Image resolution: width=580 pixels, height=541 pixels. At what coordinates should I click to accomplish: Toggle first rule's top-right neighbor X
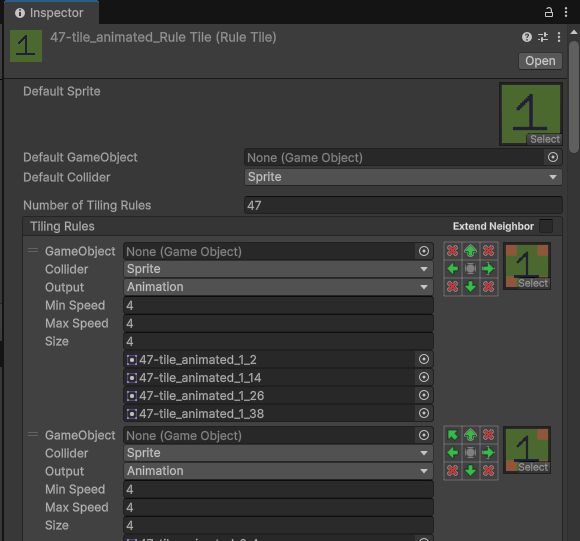[489, 251]
